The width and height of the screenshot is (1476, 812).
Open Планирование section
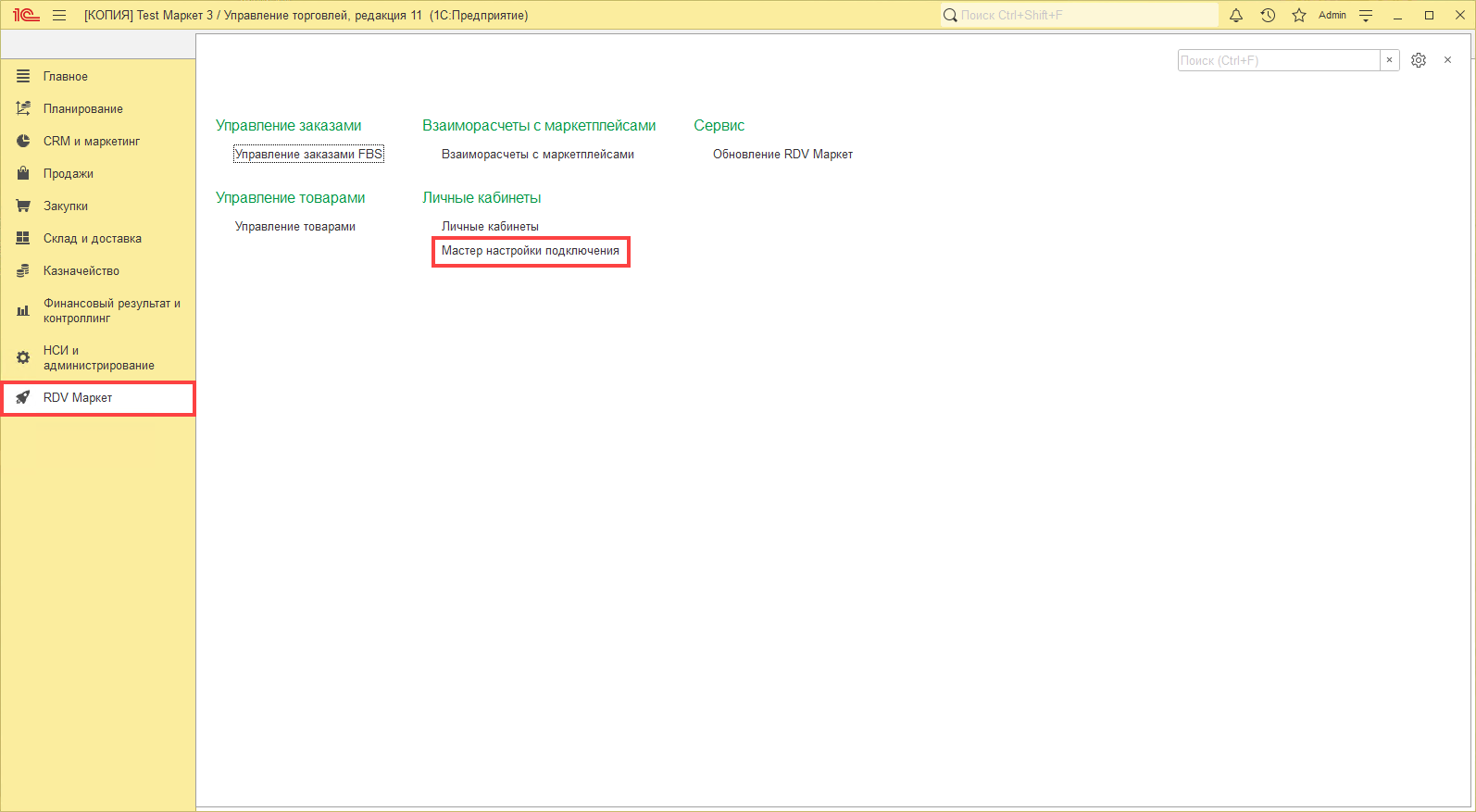(x=98, y=108)
